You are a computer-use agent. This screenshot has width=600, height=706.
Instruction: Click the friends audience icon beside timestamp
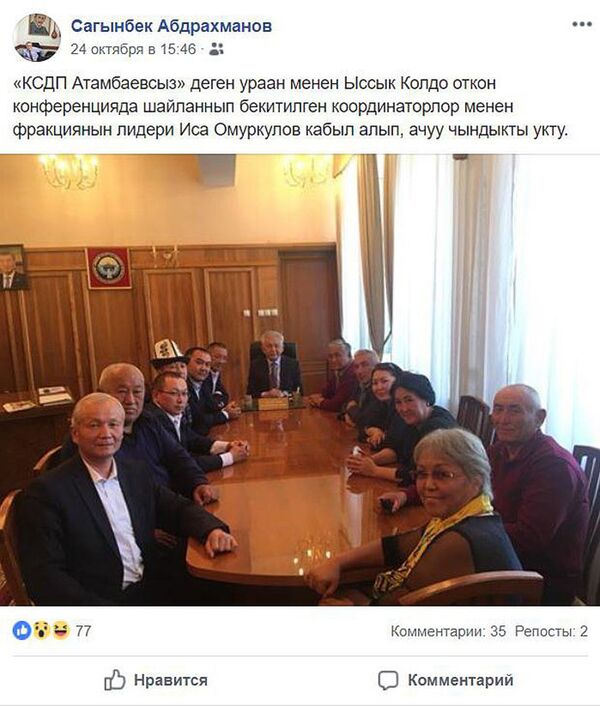pos(217,49)
